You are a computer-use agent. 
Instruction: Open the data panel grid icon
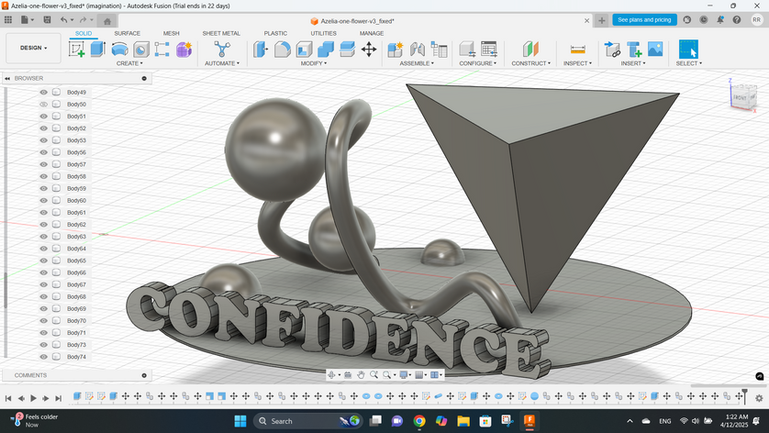pos(8,20)
